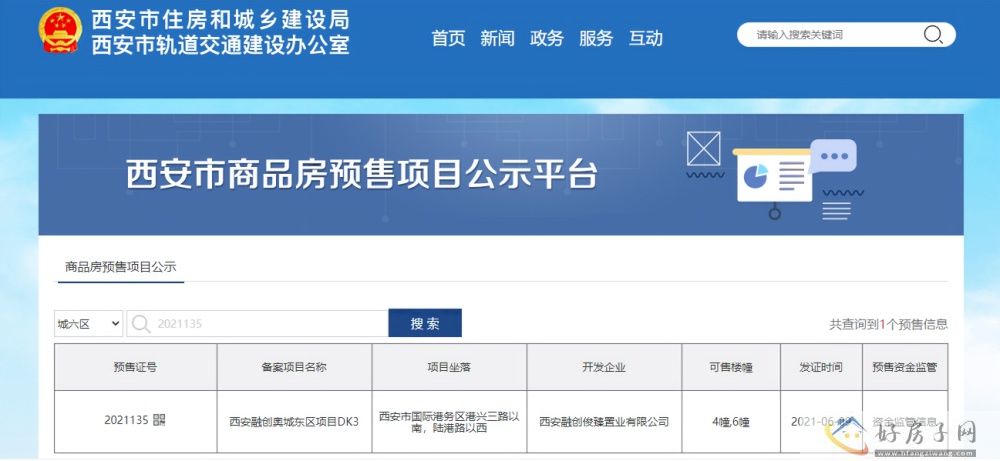Go to the 新闻 section
This screenshot has width=1000, height=461.
click(497, 38)
